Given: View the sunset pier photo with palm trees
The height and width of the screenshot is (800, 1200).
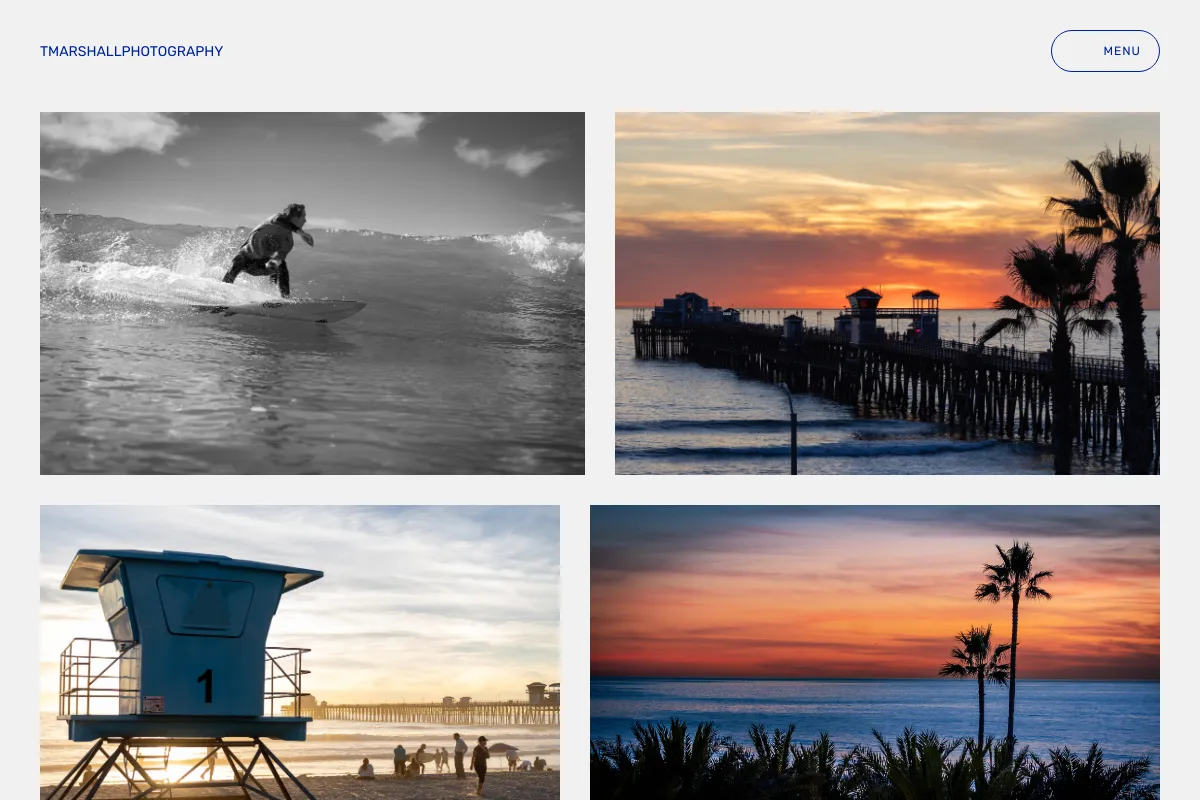Looking at the screenshot, I should click(887, 293).
